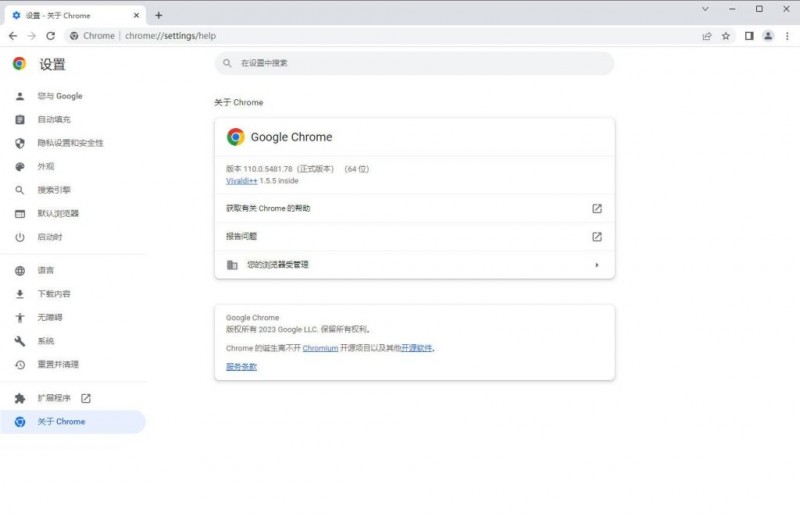Screen dimensions: 800x516
Task: Open the profile avatar icon
Action: tap(768, 35)
